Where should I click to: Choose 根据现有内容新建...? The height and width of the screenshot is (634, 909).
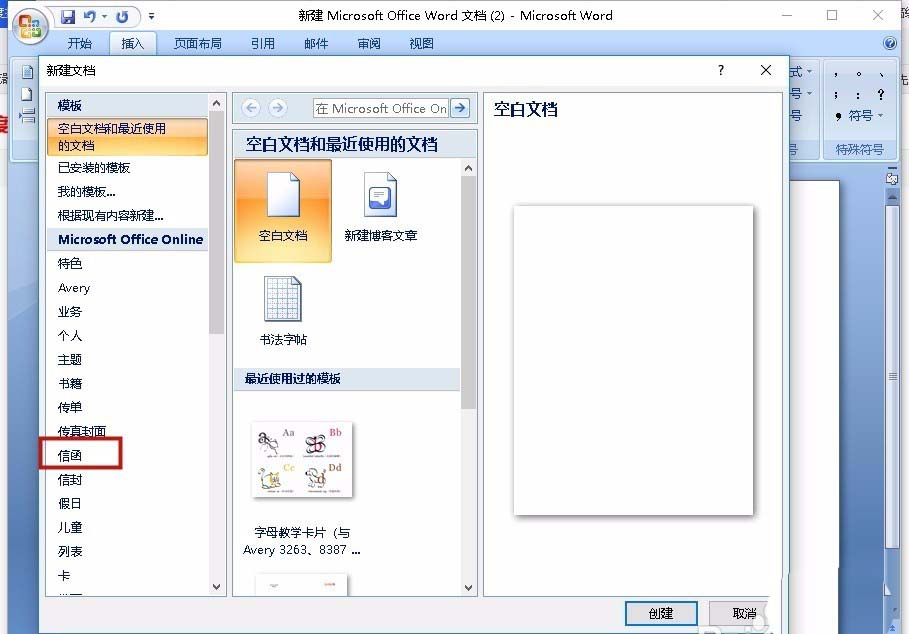pyautogui.click(x=110, y=216)
